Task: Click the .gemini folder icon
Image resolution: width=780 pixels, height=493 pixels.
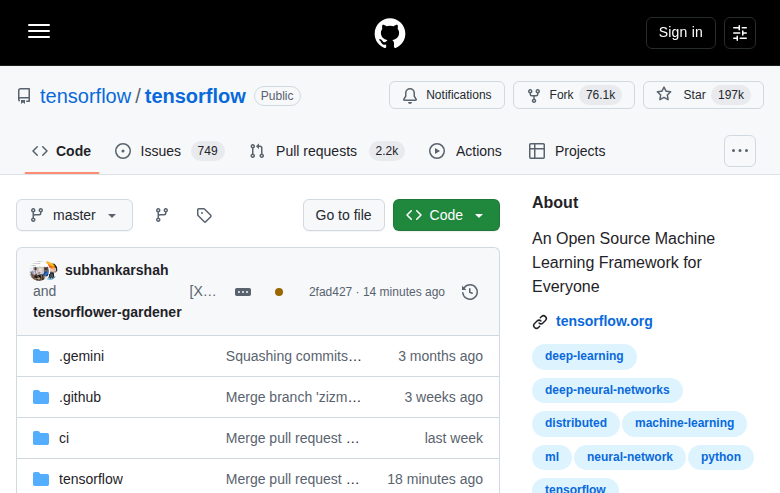Action: tap(41, 356)
